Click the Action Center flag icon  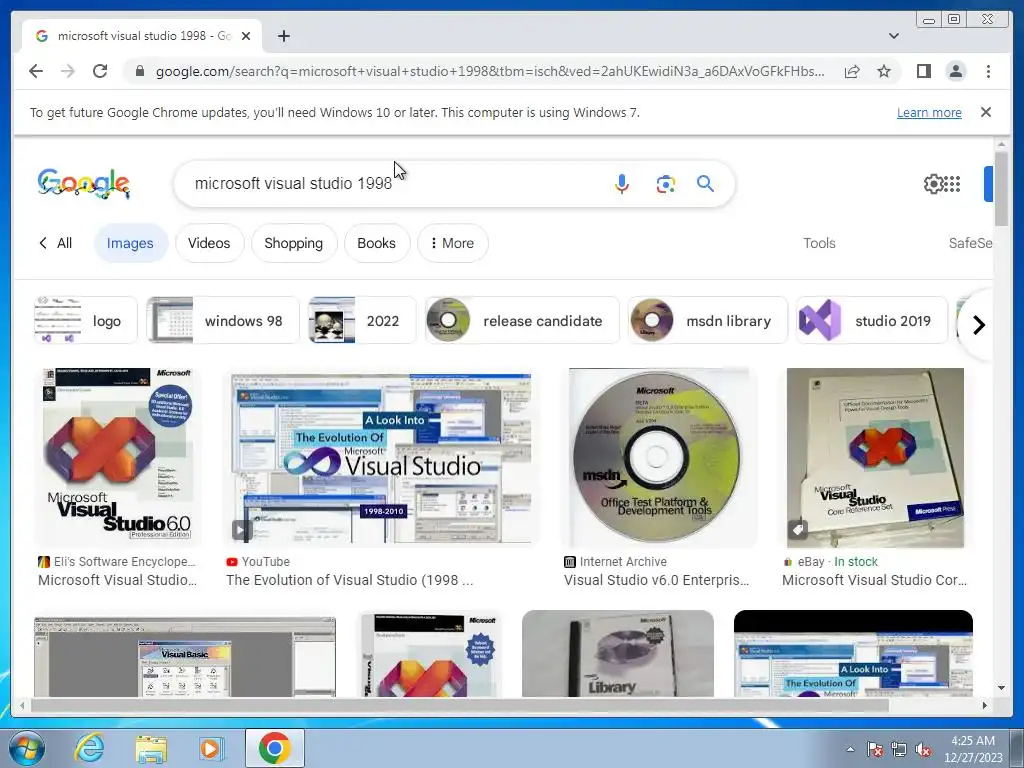[x=874, y=750]
